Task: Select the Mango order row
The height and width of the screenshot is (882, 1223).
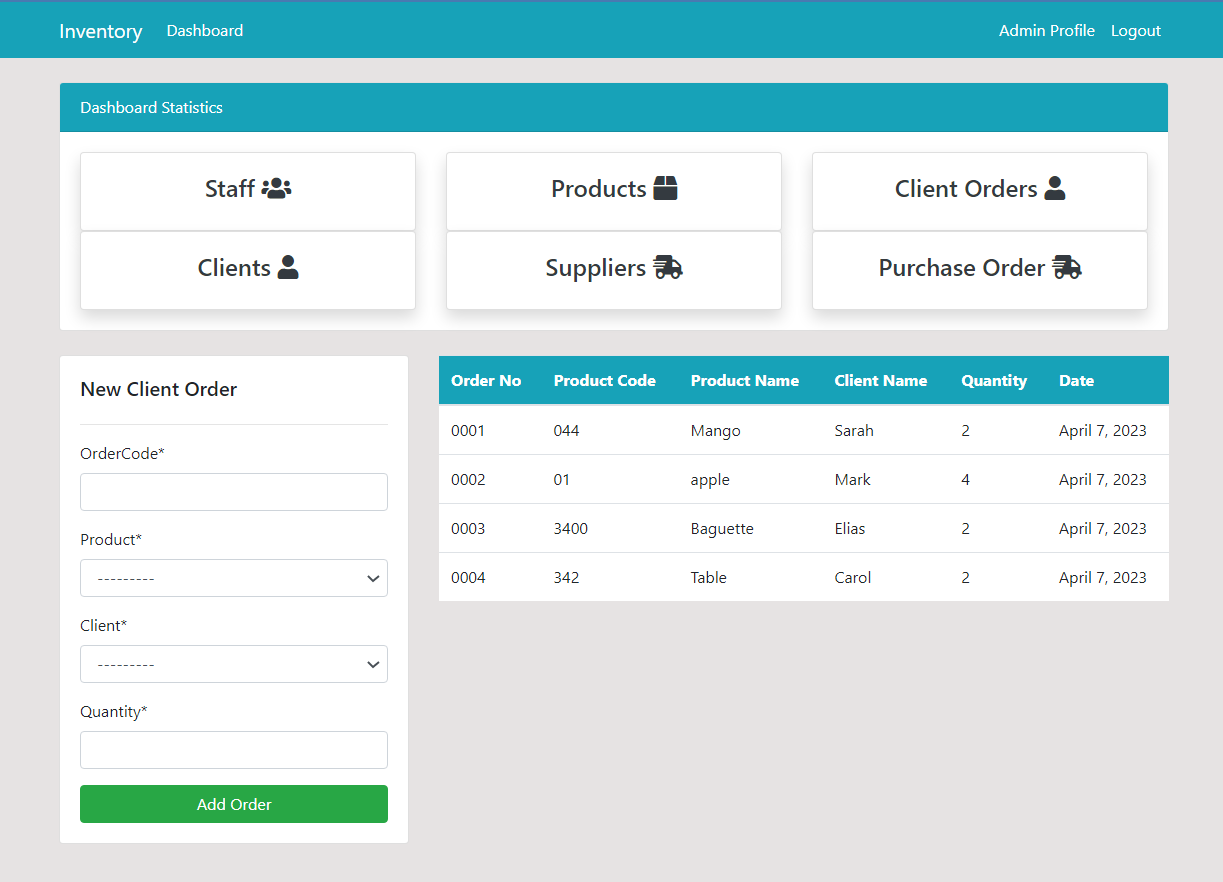Action: pyautogui.click(x=715, y=430)
